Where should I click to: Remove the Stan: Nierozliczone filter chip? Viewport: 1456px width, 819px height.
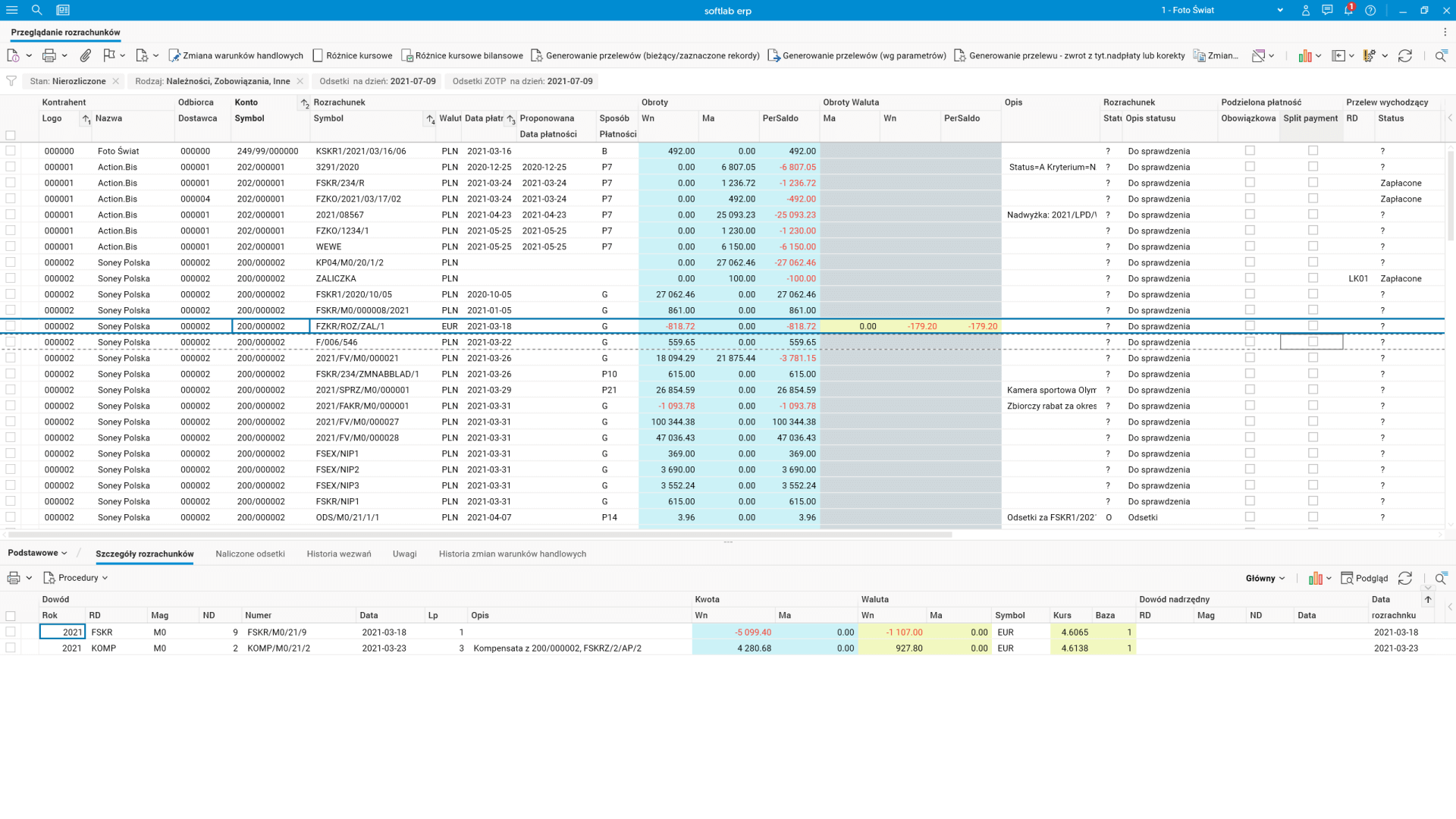(x=115, y=81)
